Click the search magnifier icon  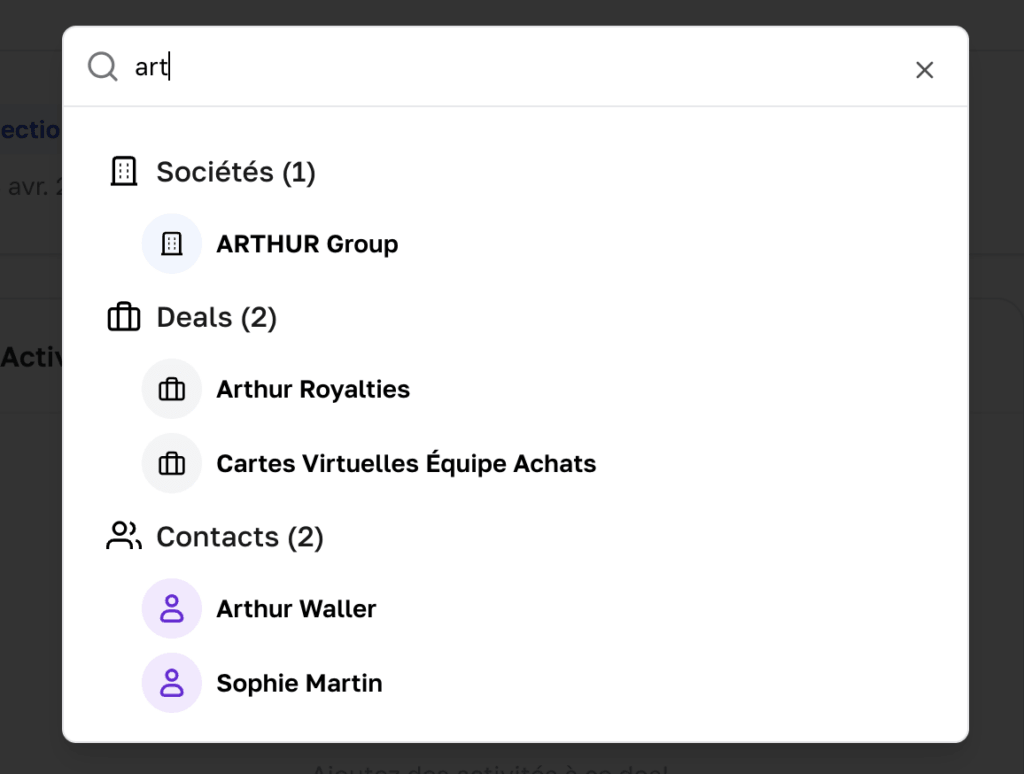102,67
